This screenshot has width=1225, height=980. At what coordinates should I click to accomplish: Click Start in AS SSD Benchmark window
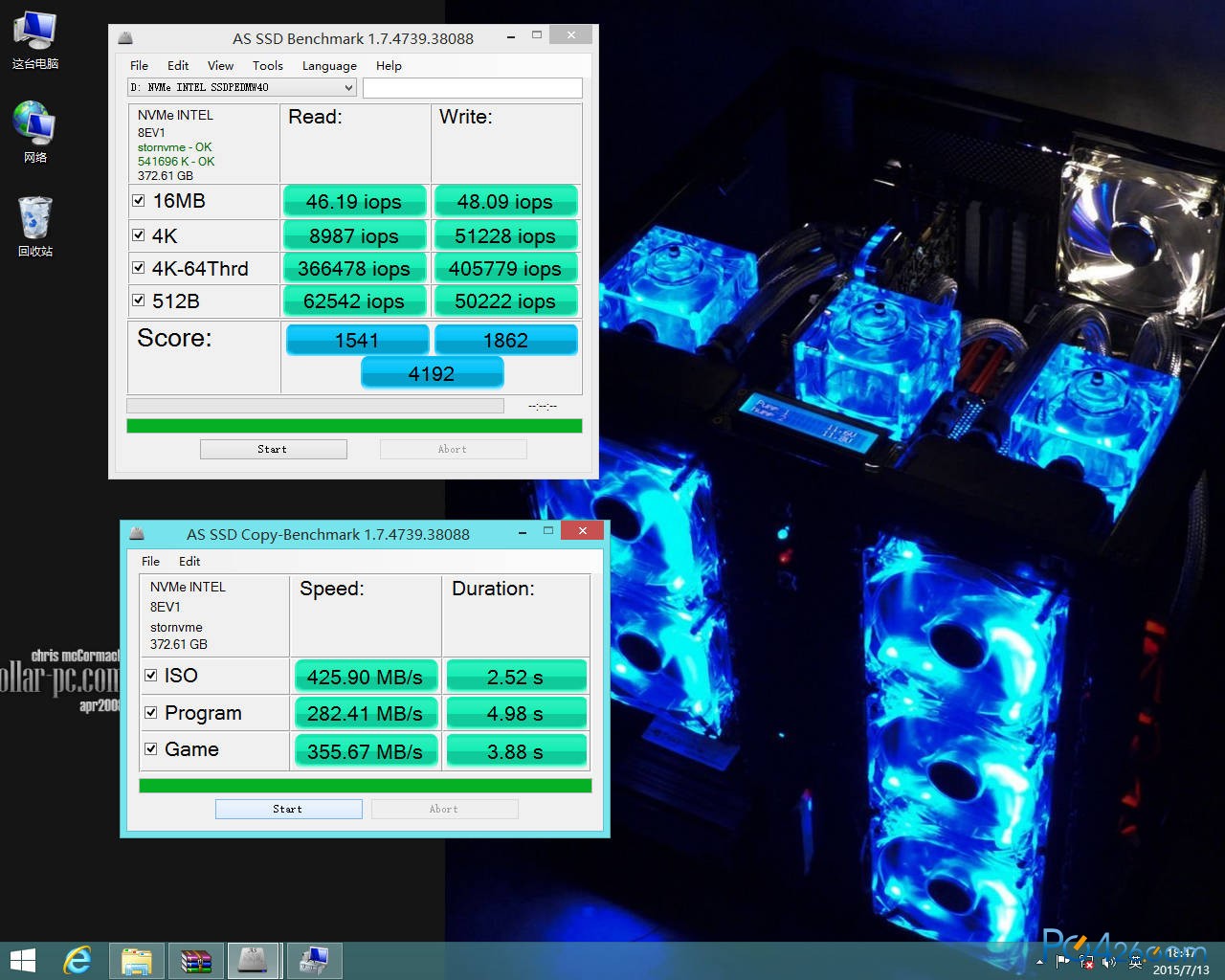[273, 449]
